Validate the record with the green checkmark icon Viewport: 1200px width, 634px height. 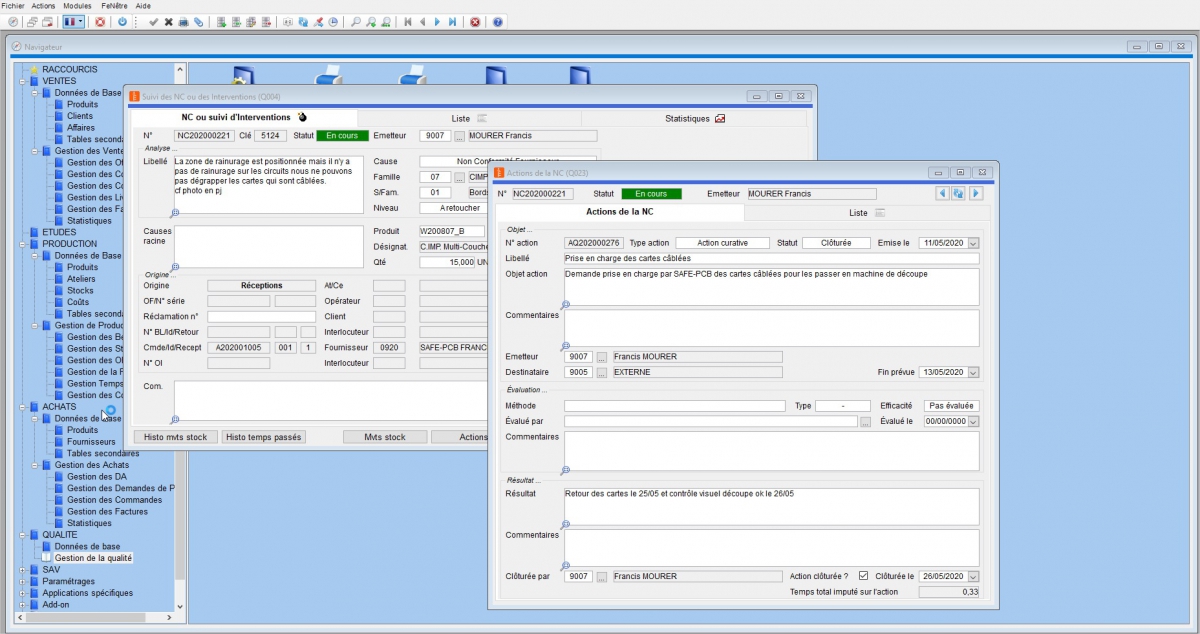153,22
